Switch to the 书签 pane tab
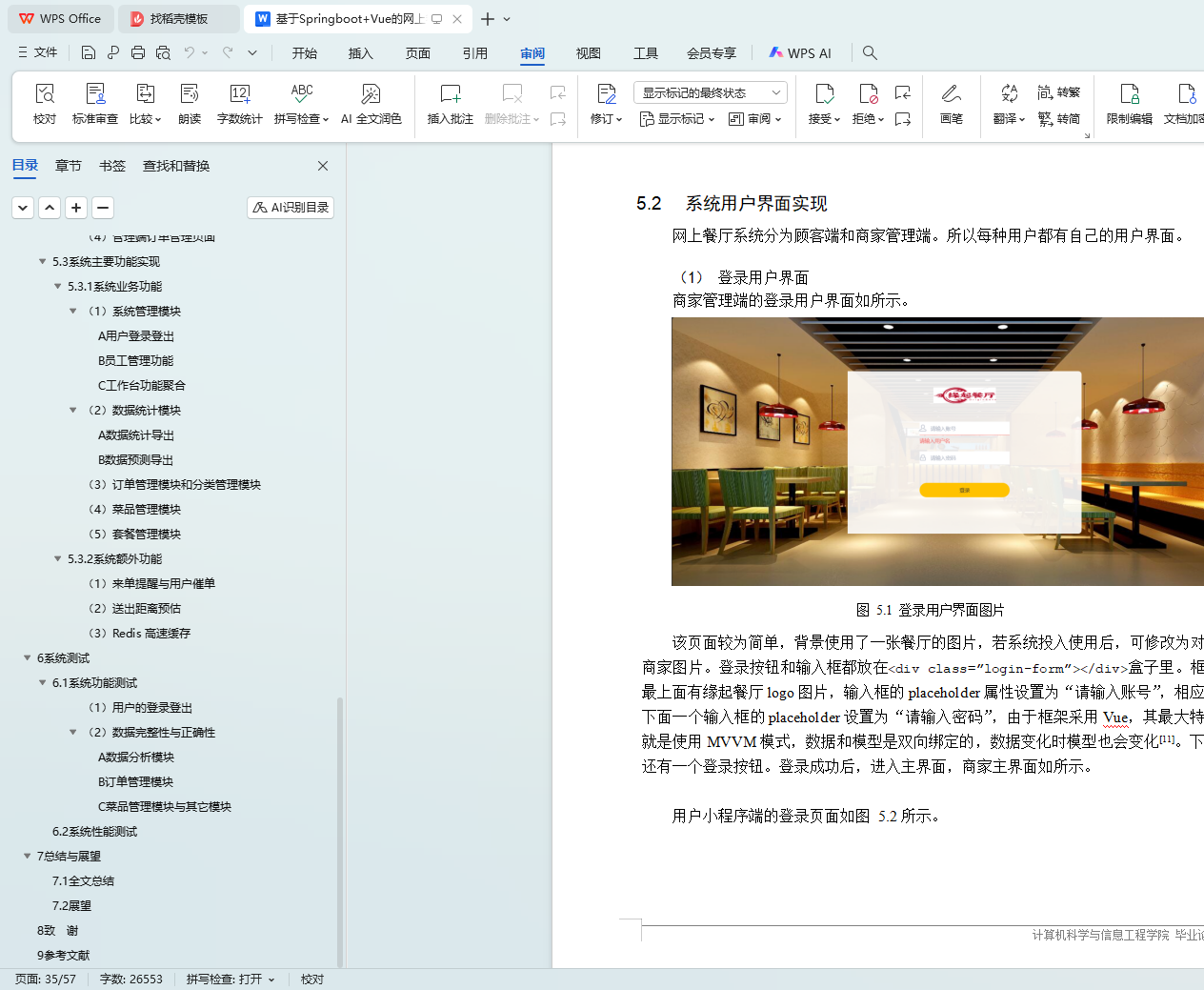Image resolution: width=1204 pixels, height=990 pixels. click(112, 166)
